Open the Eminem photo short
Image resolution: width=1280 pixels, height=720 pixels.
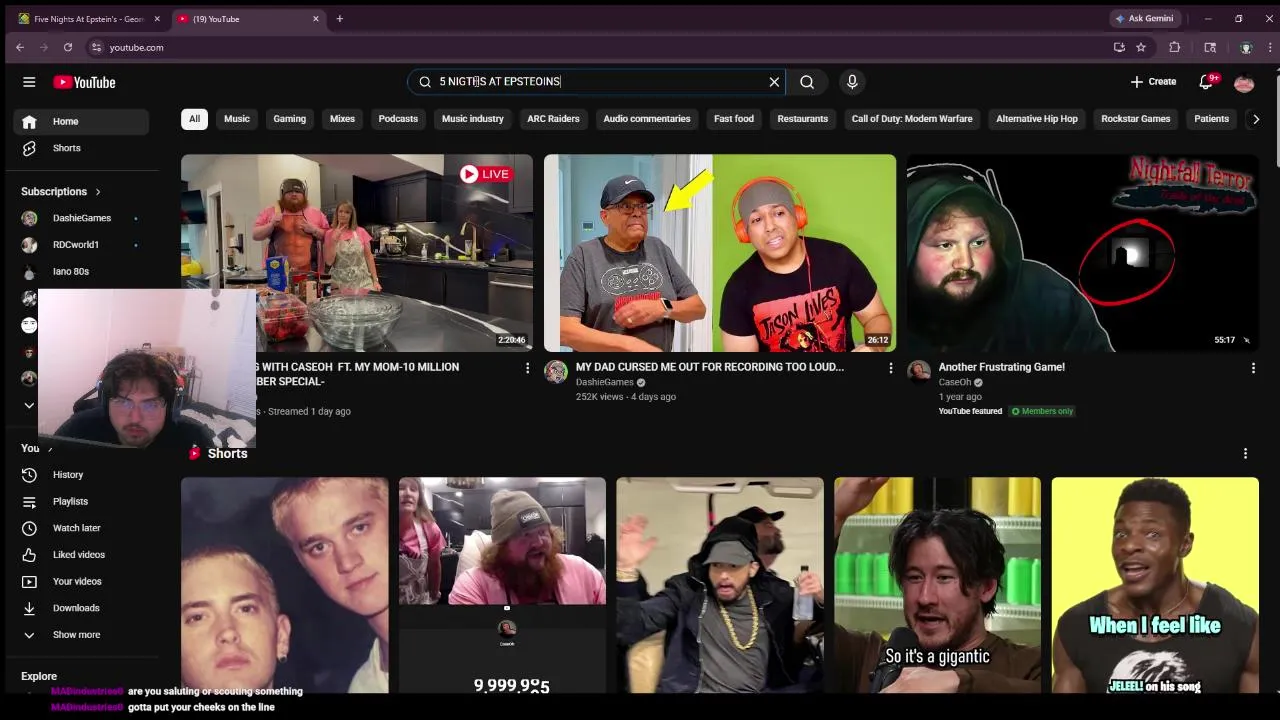click(x=285, y=585)
